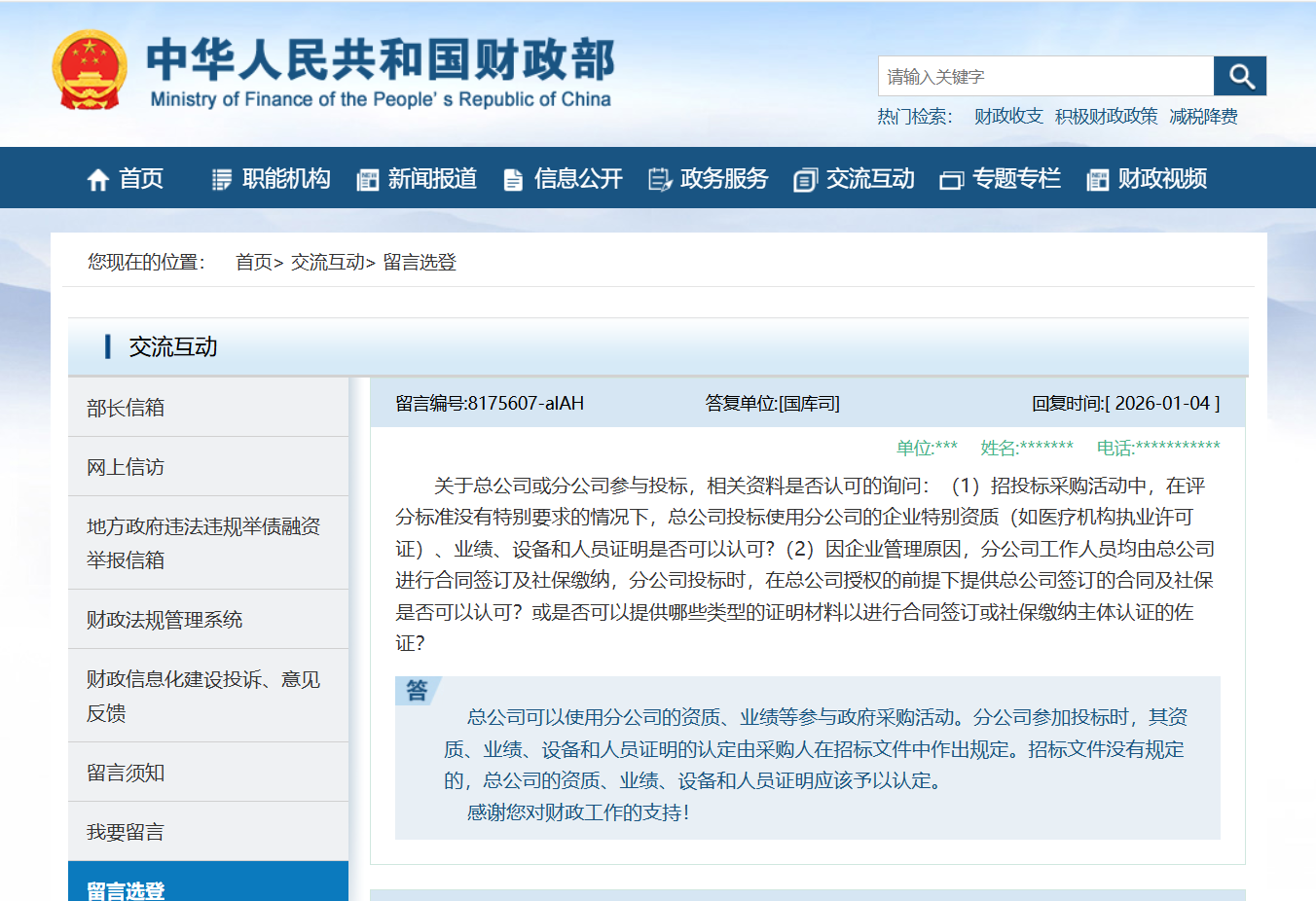Screen dimensions: 1316x901
Task: Click the 答 answer label badge
Action: 418,691
